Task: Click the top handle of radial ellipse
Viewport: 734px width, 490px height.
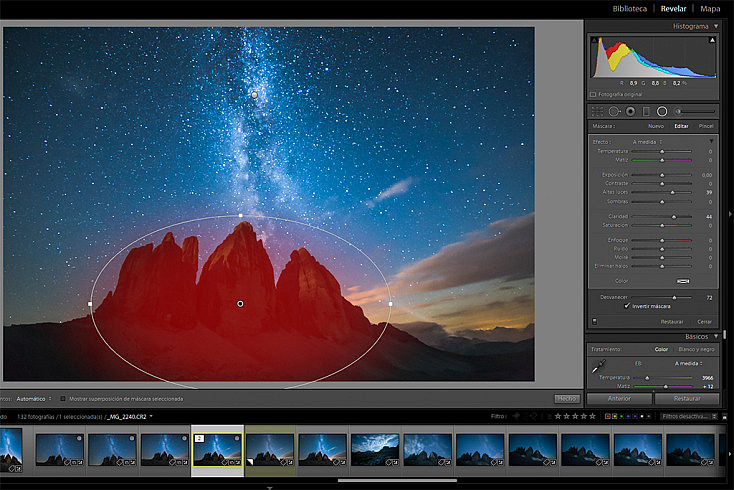Action: [241, 215]
